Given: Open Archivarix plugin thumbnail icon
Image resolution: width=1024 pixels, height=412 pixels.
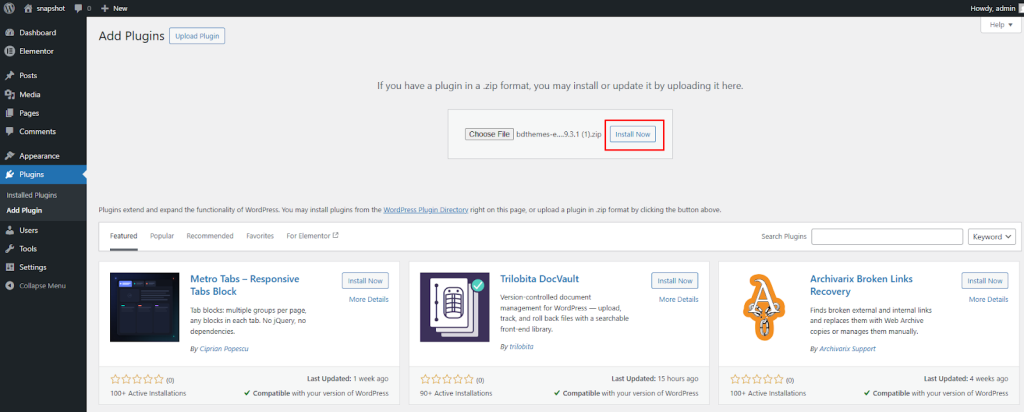Looking at the screenshot, I should 764,307.
